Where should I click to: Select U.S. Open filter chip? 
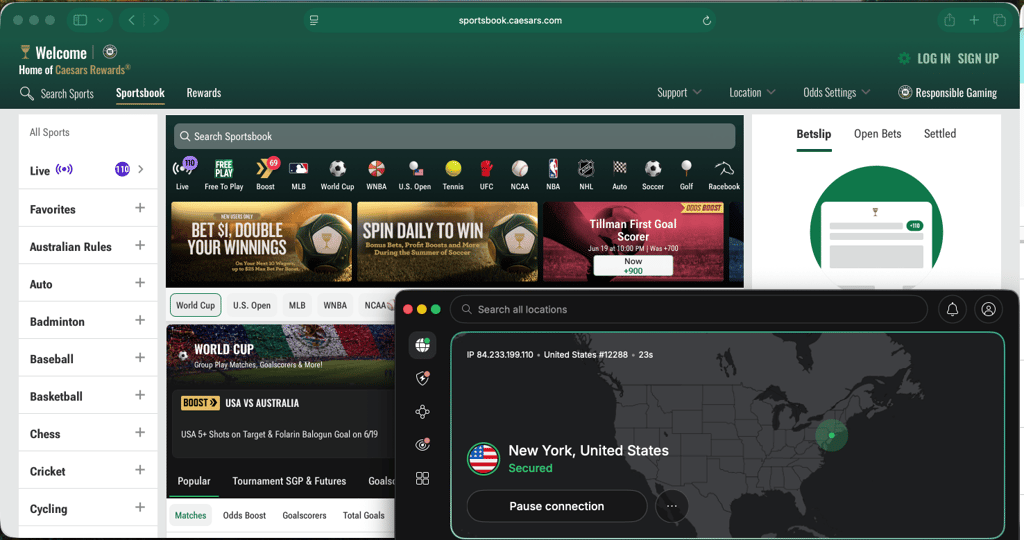coord(251,305)
